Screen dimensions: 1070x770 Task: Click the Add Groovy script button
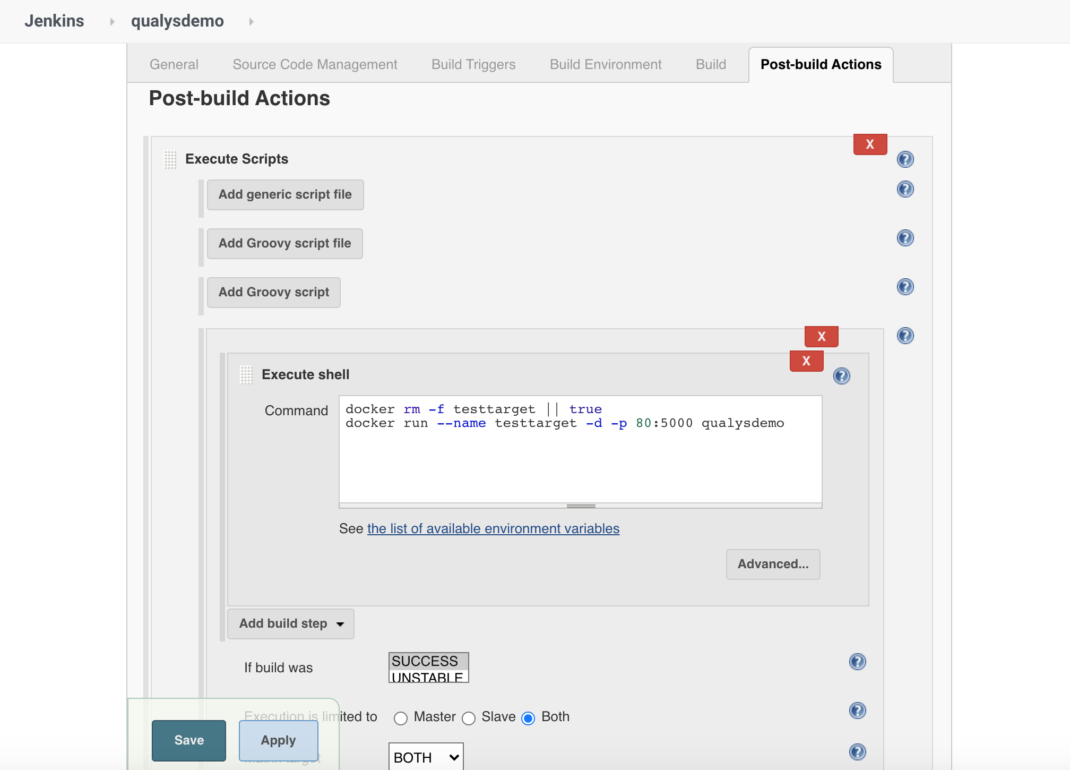[x=274, y=292]
